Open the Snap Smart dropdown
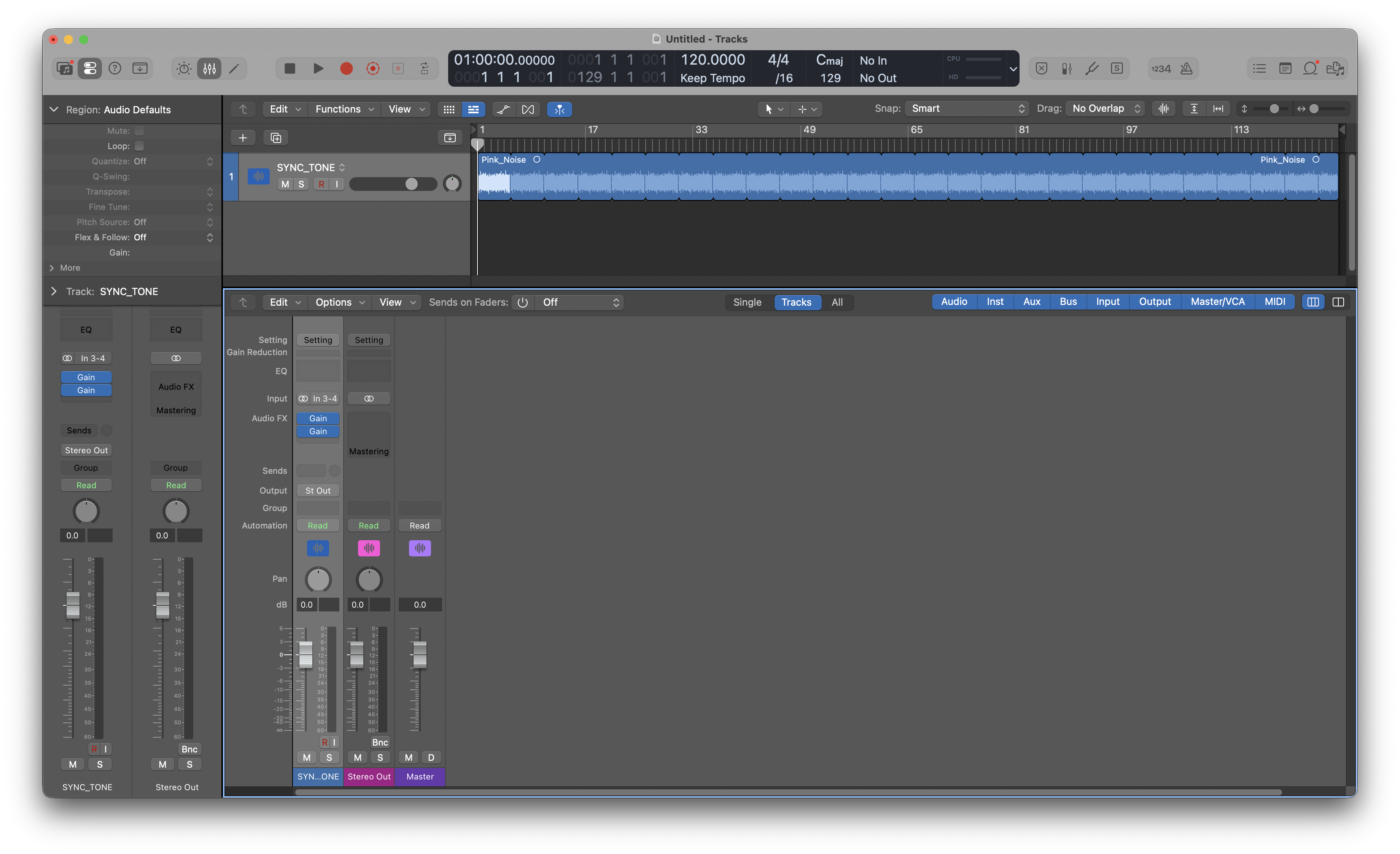Viewport: 1400px width, 854px height. coord(967,108)
